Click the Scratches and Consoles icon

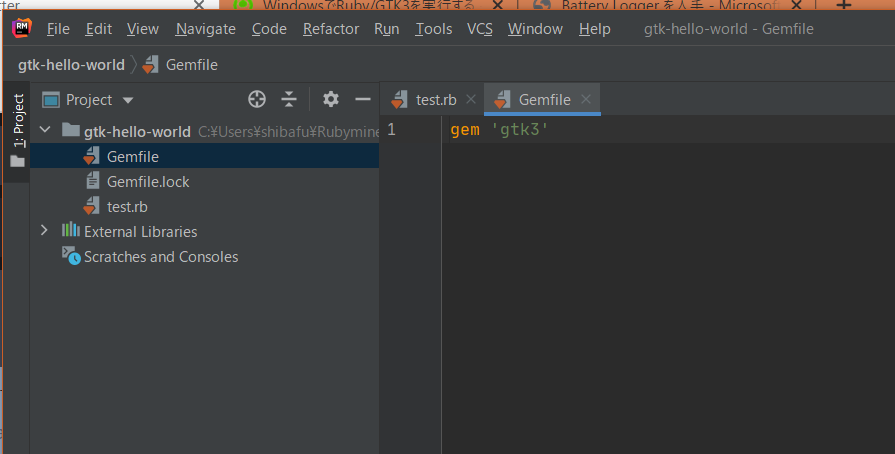[x=71, y=256]
